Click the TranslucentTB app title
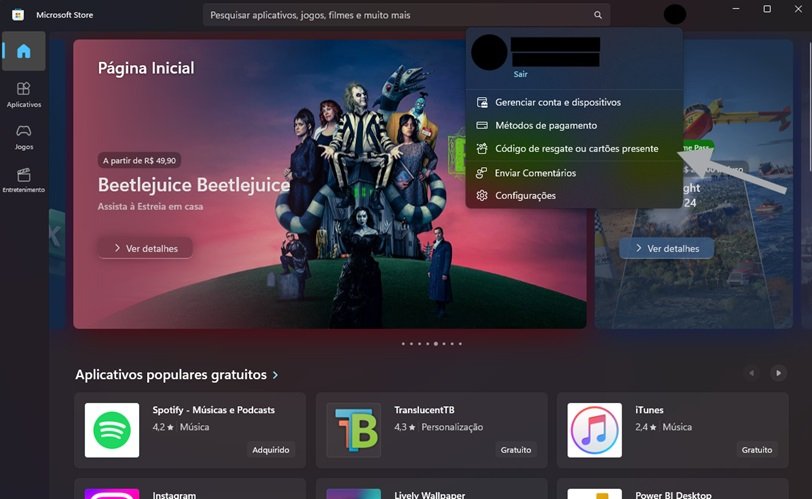Screen dimensions: 812x499 click(424, 410)
